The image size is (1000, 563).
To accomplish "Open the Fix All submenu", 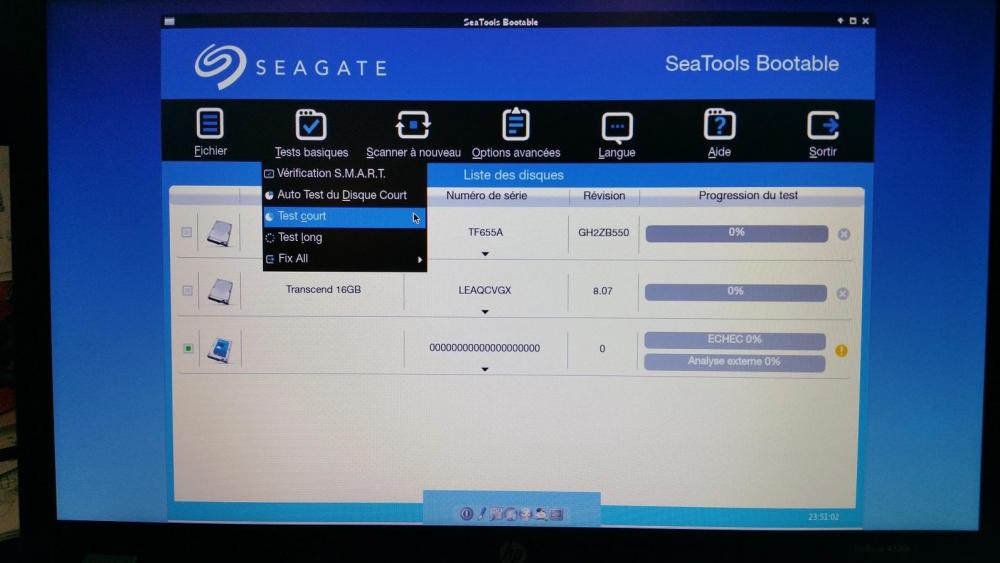I will (344, 258).
